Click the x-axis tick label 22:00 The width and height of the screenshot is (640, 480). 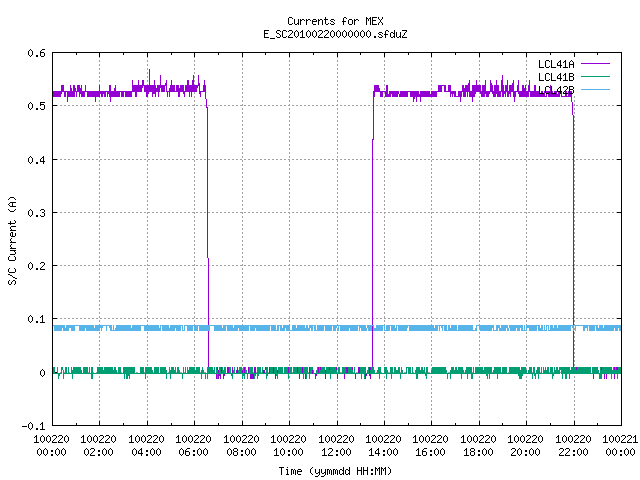point(573,453)
